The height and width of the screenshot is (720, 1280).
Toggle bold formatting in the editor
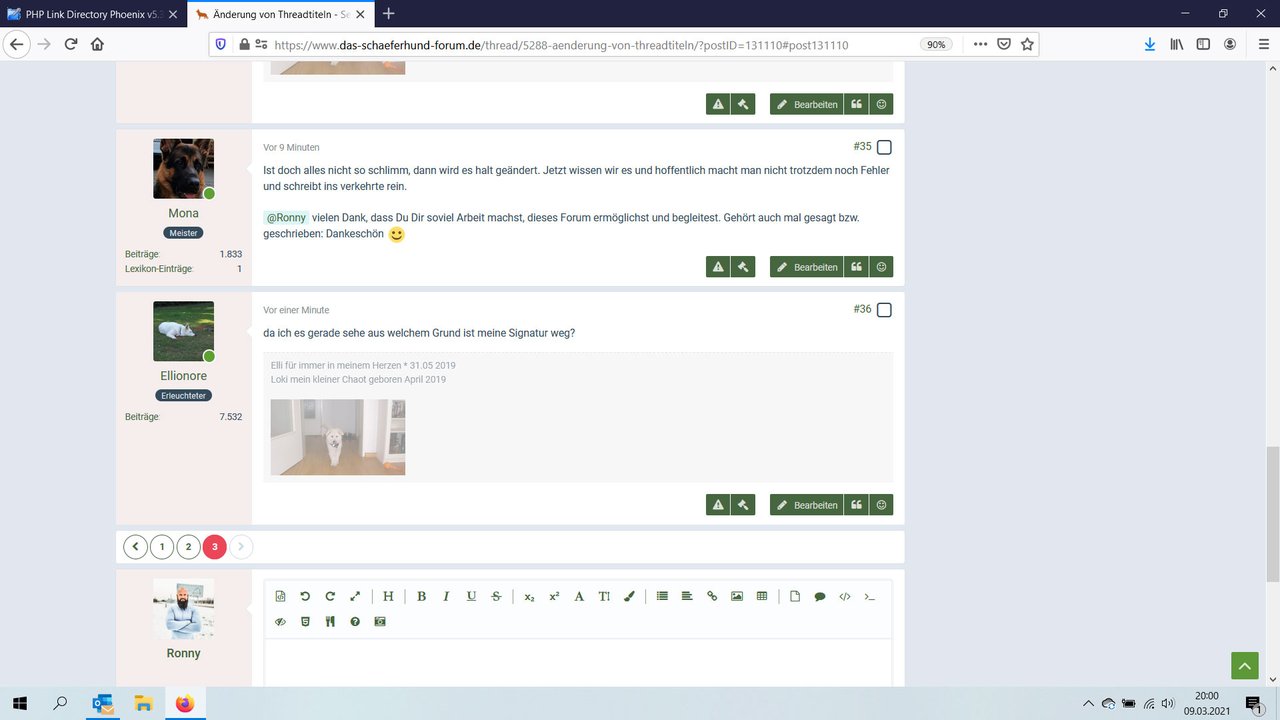(x=421, y=597)
